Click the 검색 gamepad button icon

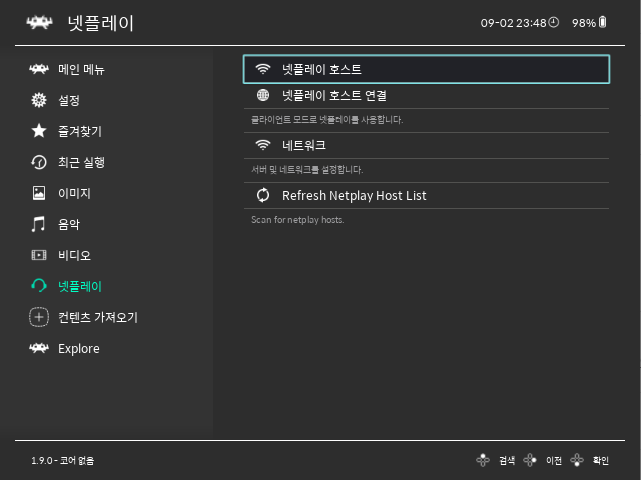click(483, 460)
